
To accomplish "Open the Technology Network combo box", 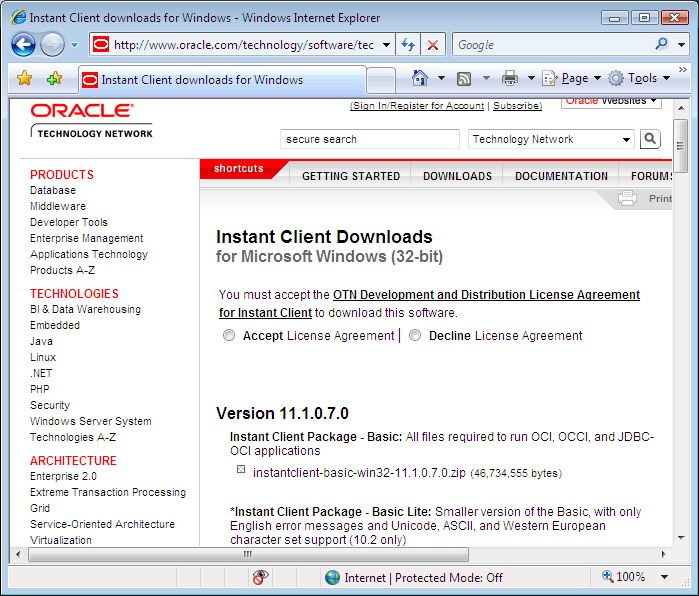I will [551, 139].
